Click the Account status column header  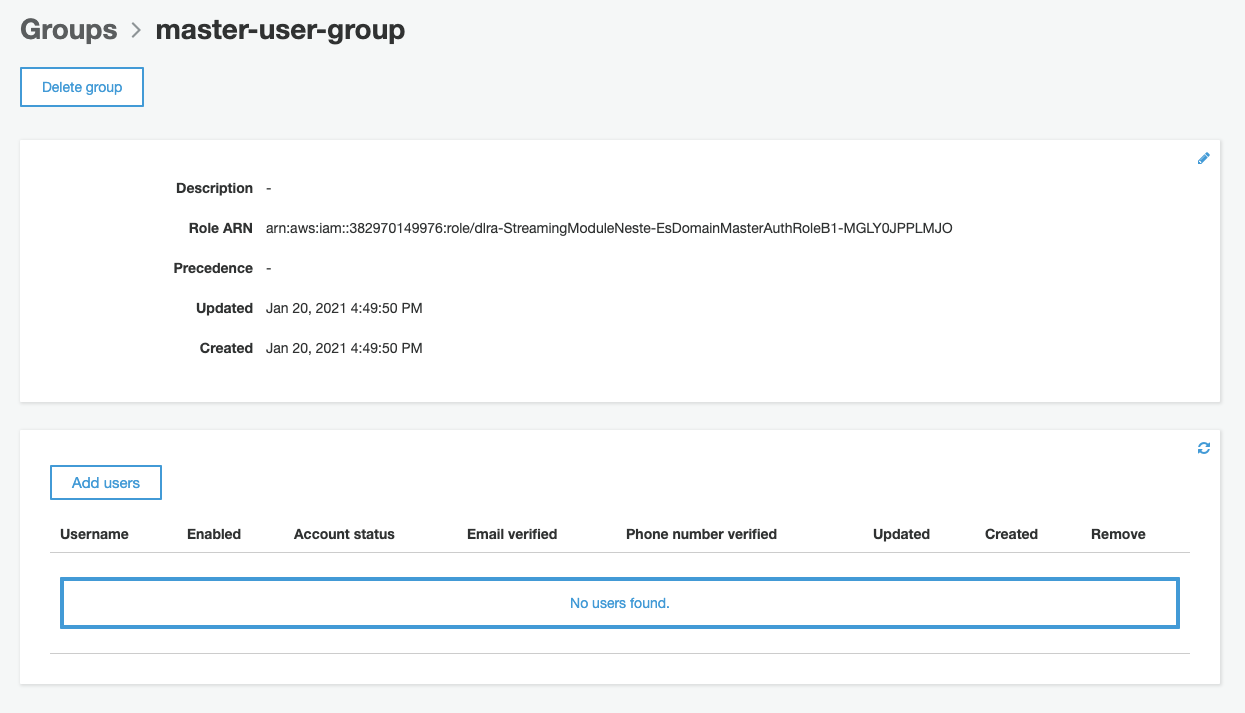[x=344, y=534]
